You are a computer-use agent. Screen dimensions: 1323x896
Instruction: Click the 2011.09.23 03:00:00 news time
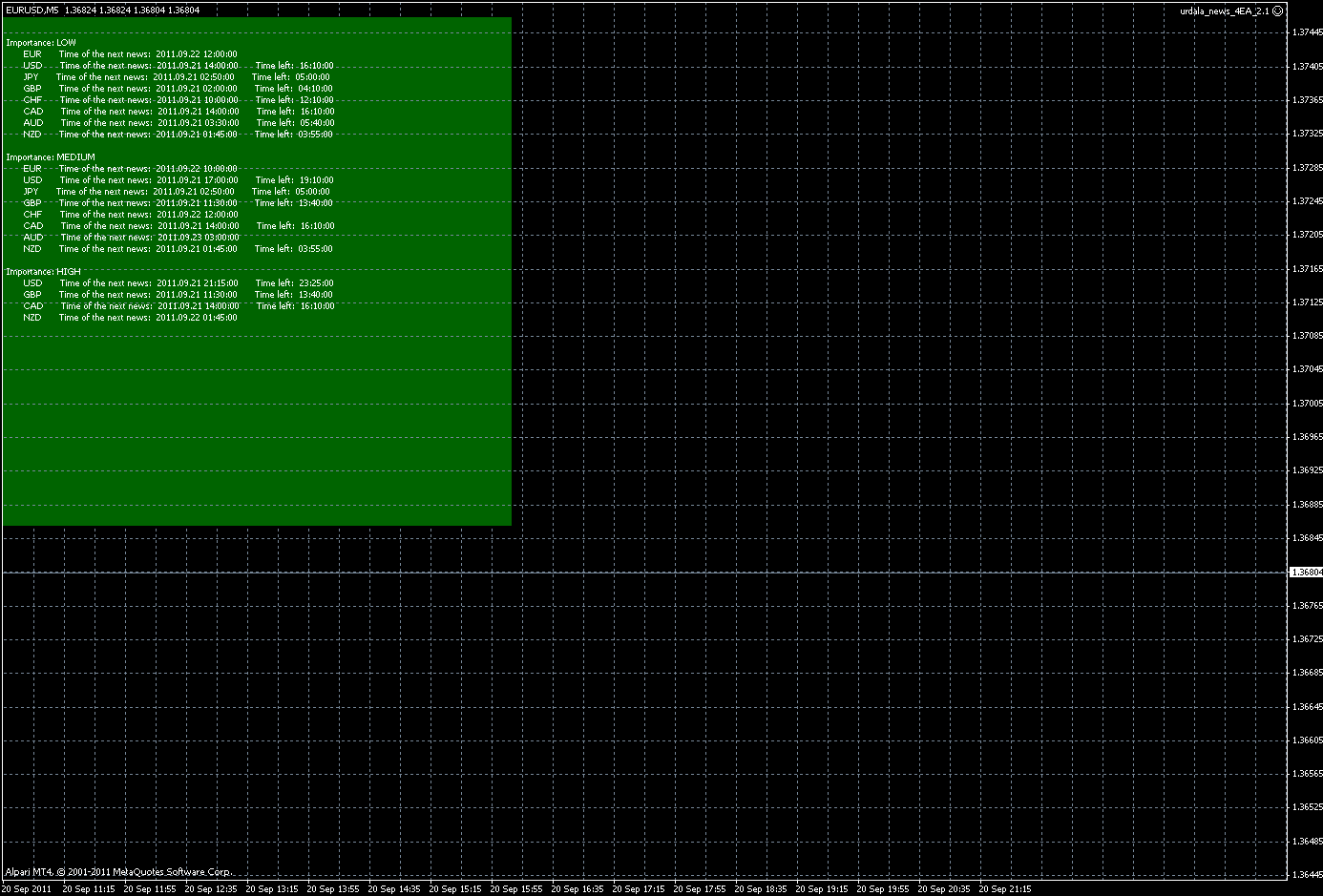(199, 238)
